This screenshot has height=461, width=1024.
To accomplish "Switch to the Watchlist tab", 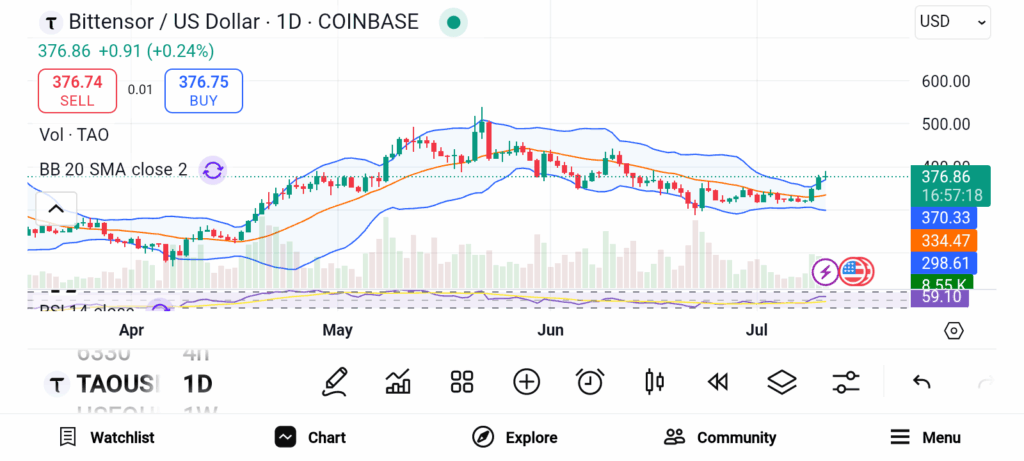I will pos(106,437).
